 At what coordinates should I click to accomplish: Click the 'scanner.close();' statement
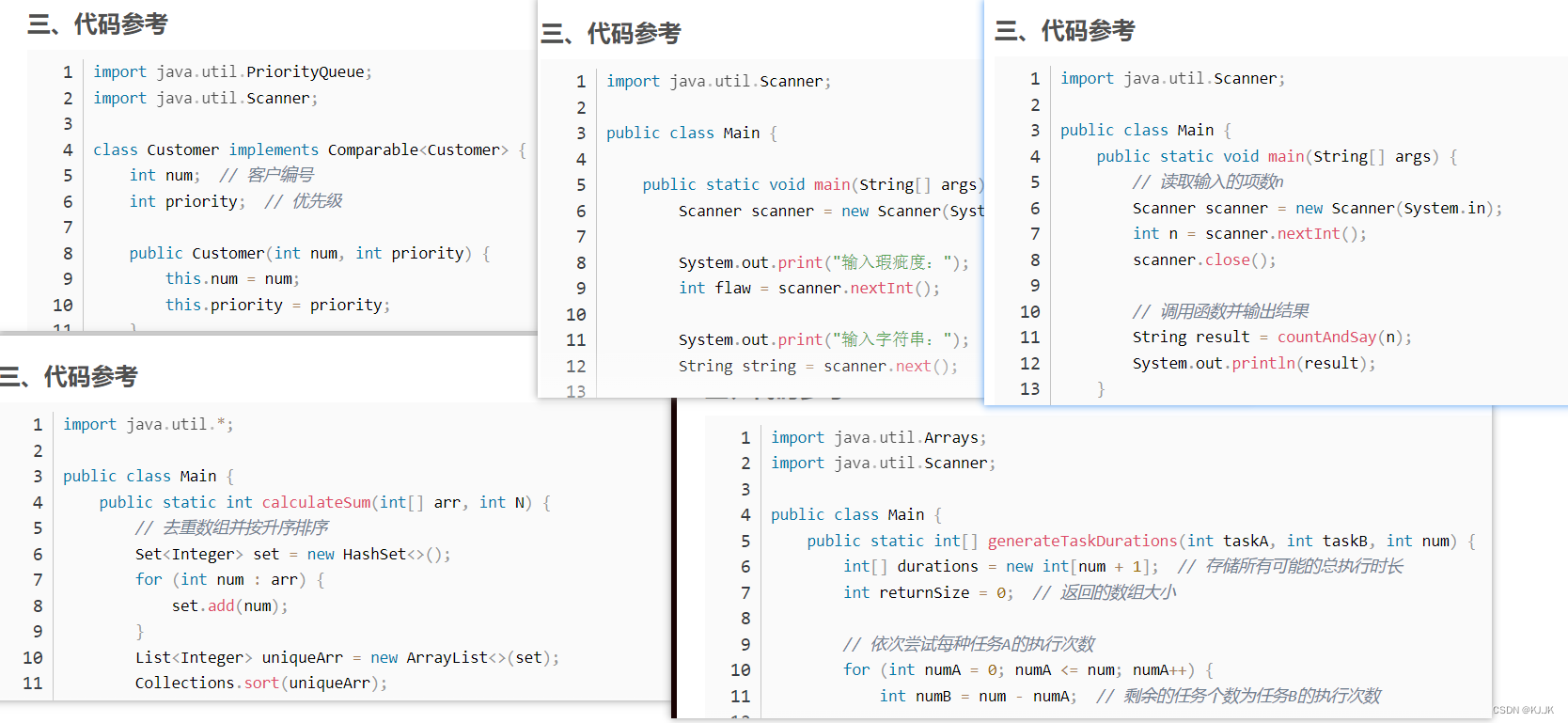[x=1204, y=260]
